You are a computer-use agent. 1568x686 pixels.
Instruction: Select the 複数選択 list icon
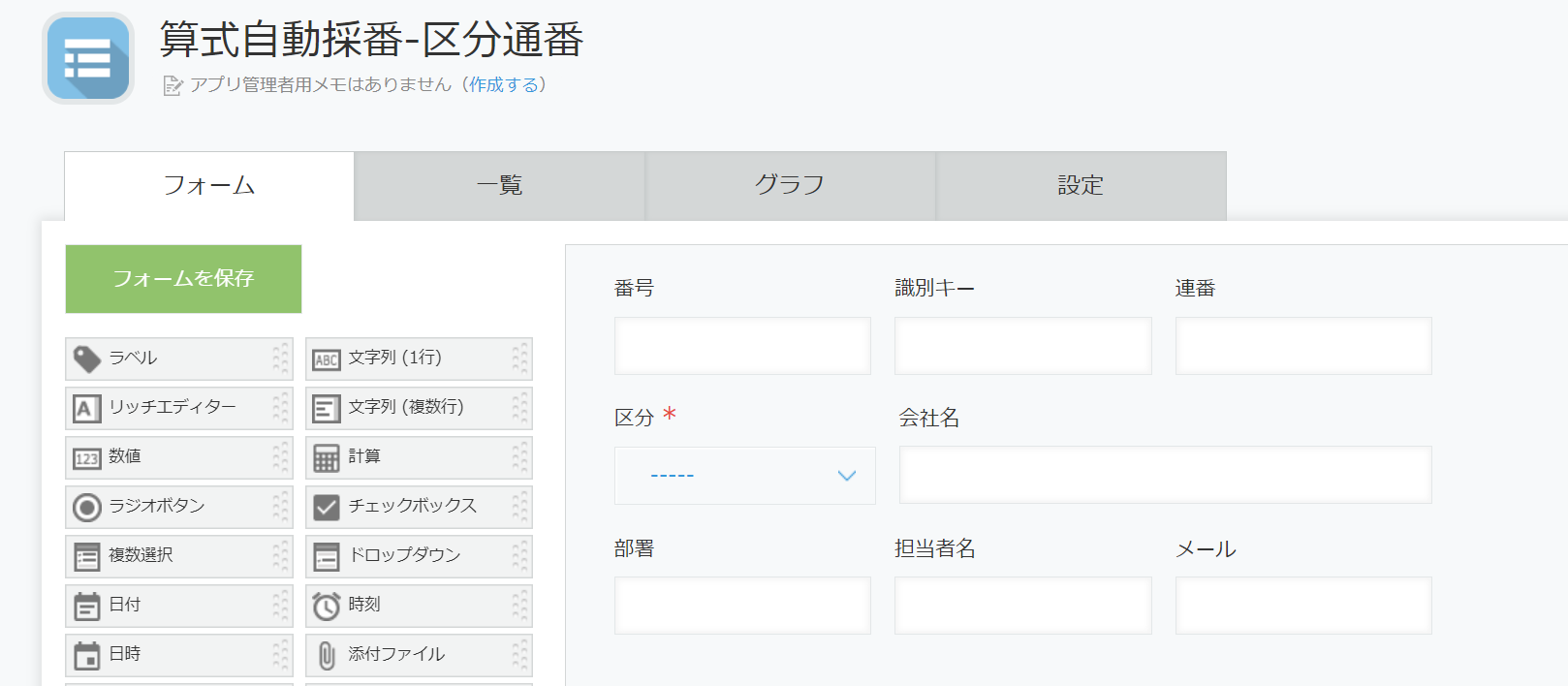[x=87, y=557]
